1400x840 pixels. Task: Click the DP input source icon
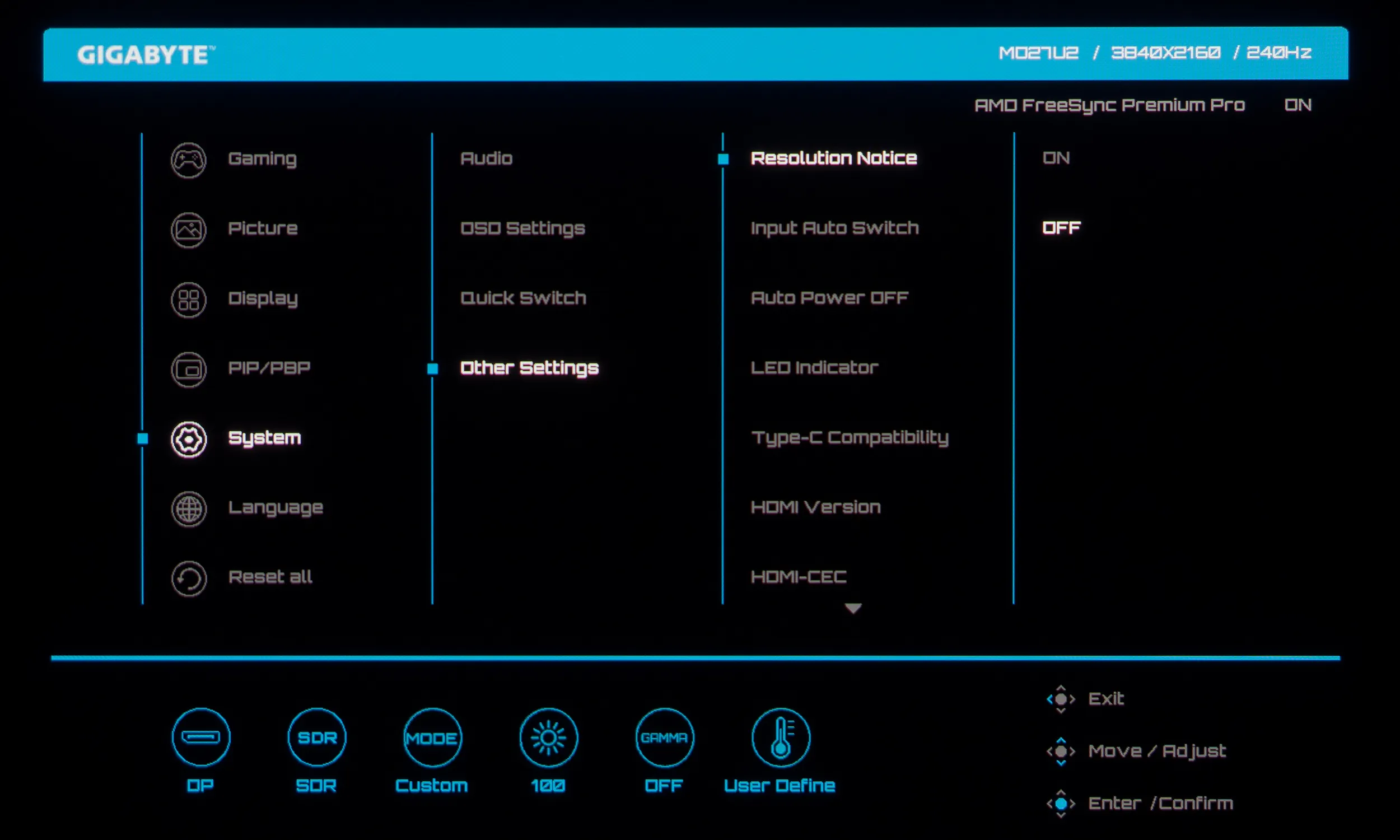click(x=201, y=737)
